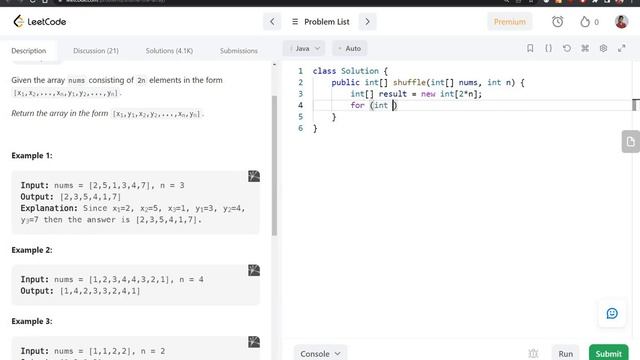640x360 pixels.
Task: Click the format code braces icon
Action: coord(549,48)
